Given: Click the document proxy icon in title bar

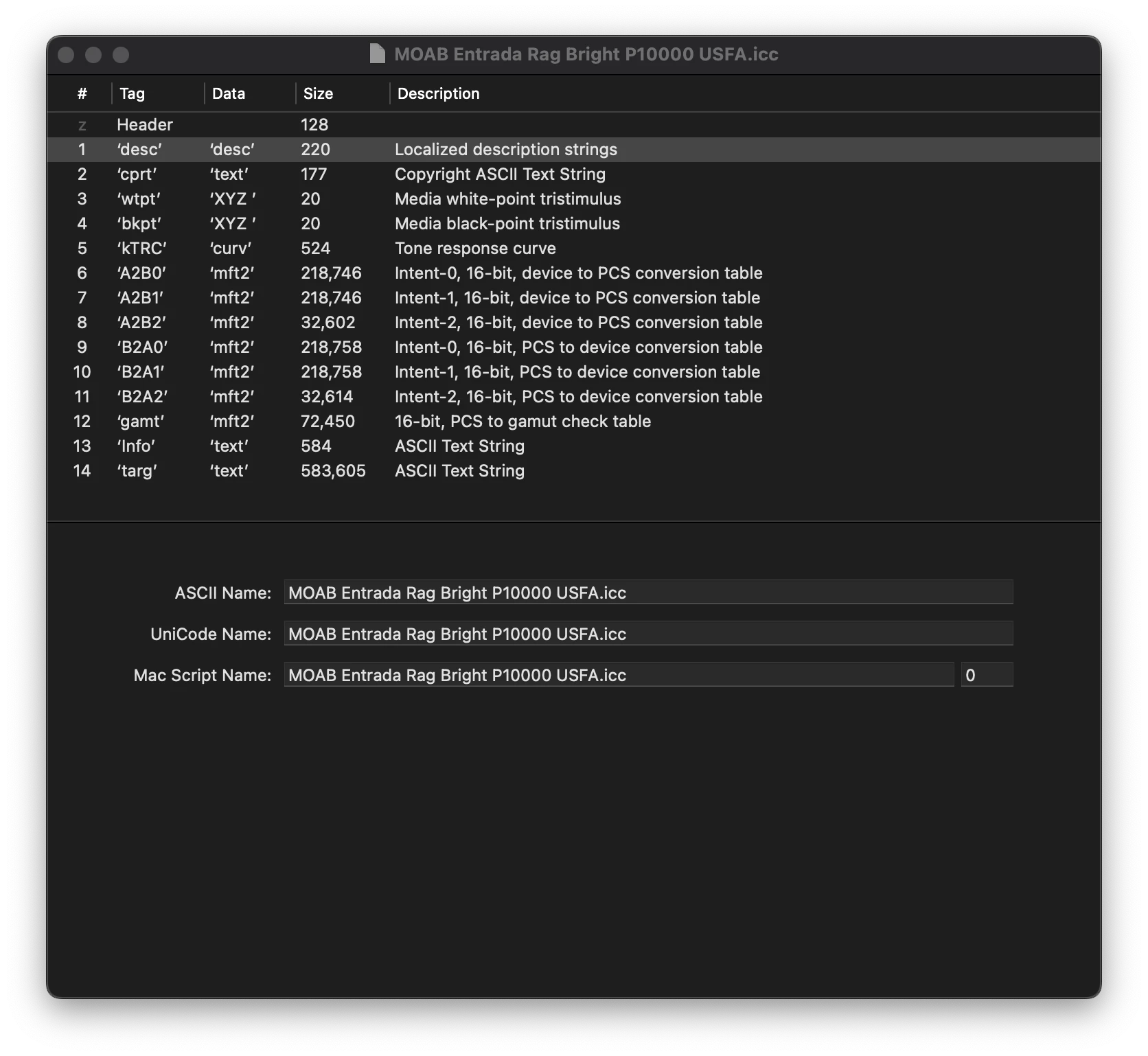Looking at the screenshot, I should pos(377,54).
